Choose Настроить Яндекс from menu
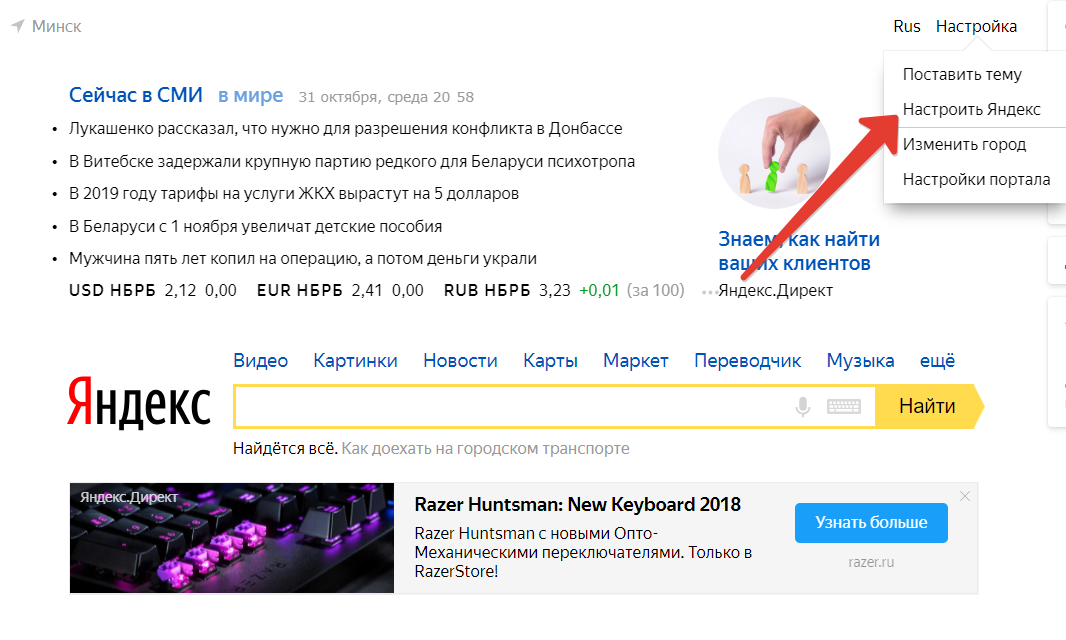 (972, 110)
